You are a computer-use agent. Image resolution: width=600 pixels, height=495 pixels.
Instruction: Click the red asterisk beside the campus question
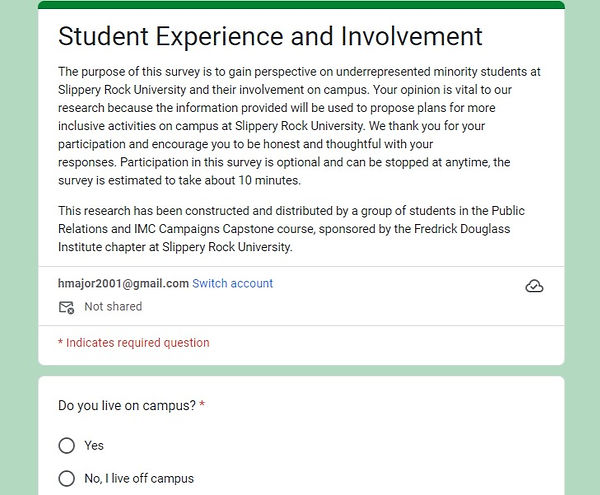(x=202, y=405)
